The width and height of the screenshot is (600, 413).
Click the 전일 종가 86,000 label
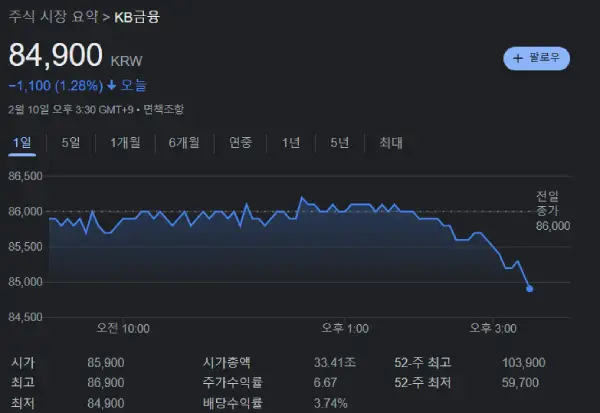tap(553, 211)
